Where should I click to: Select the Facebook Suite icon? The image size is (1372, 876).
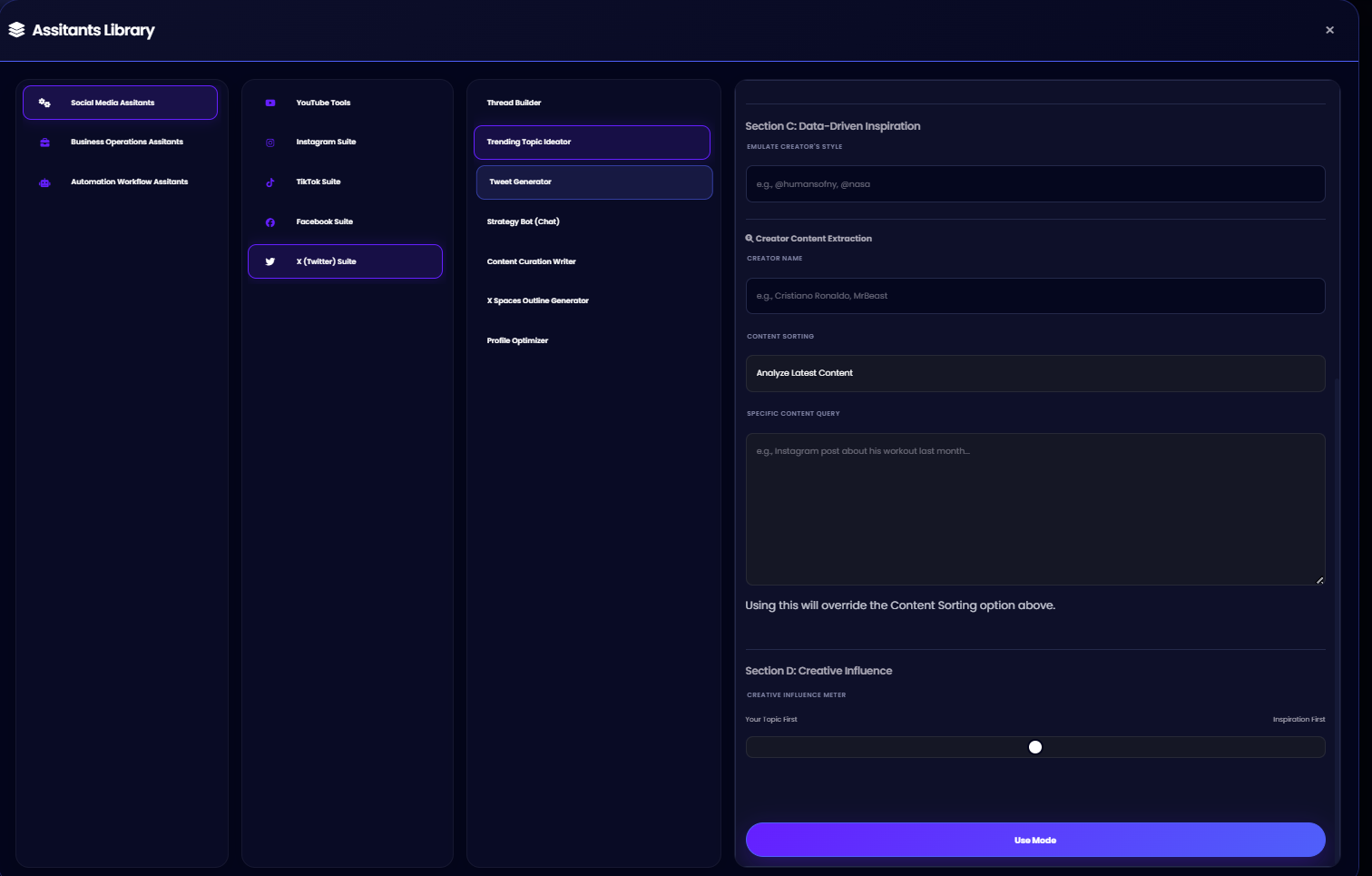coord(270,222)
